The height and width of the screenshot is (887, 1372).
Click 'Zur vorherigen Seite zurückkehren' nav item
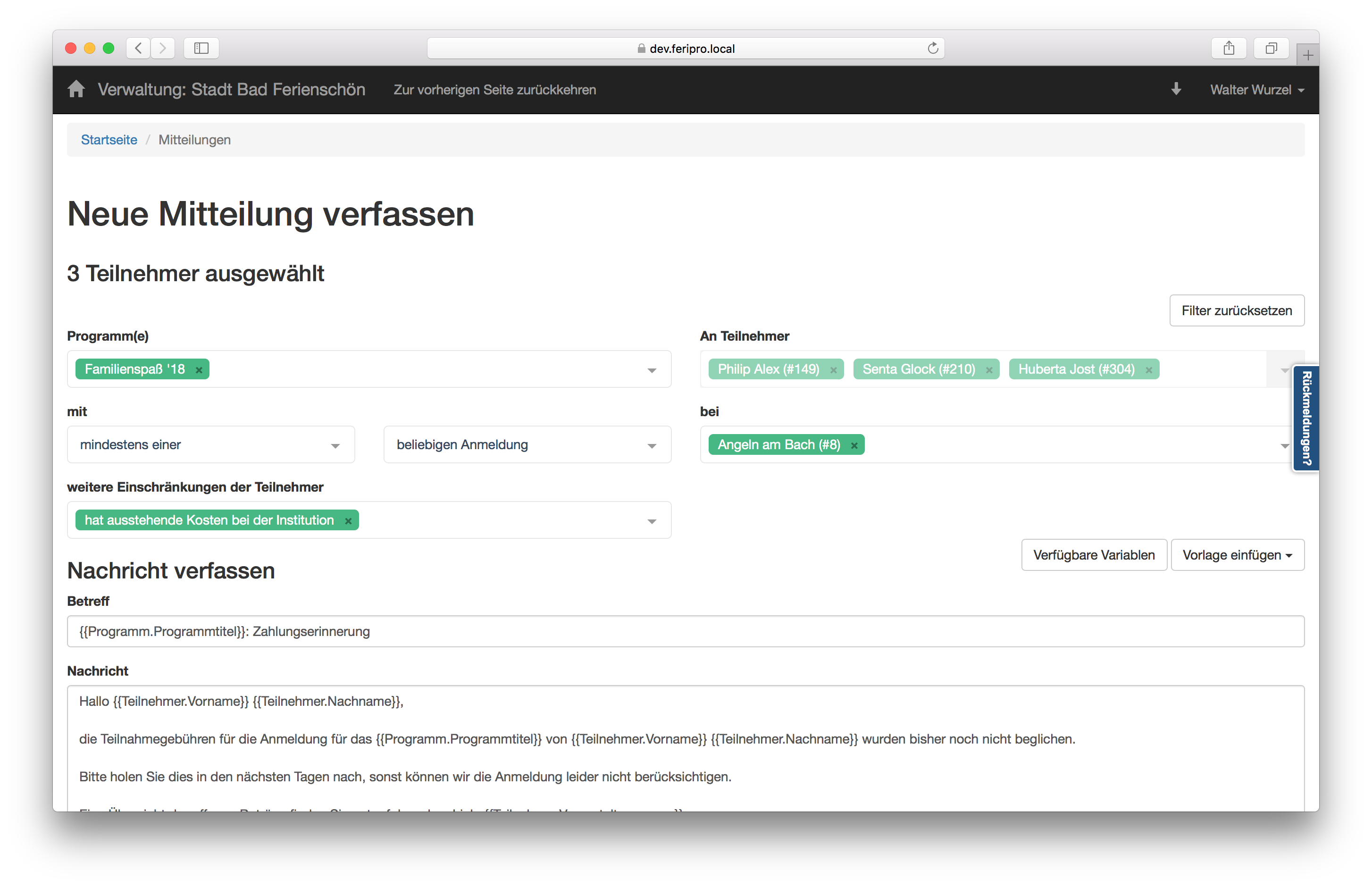494,90
